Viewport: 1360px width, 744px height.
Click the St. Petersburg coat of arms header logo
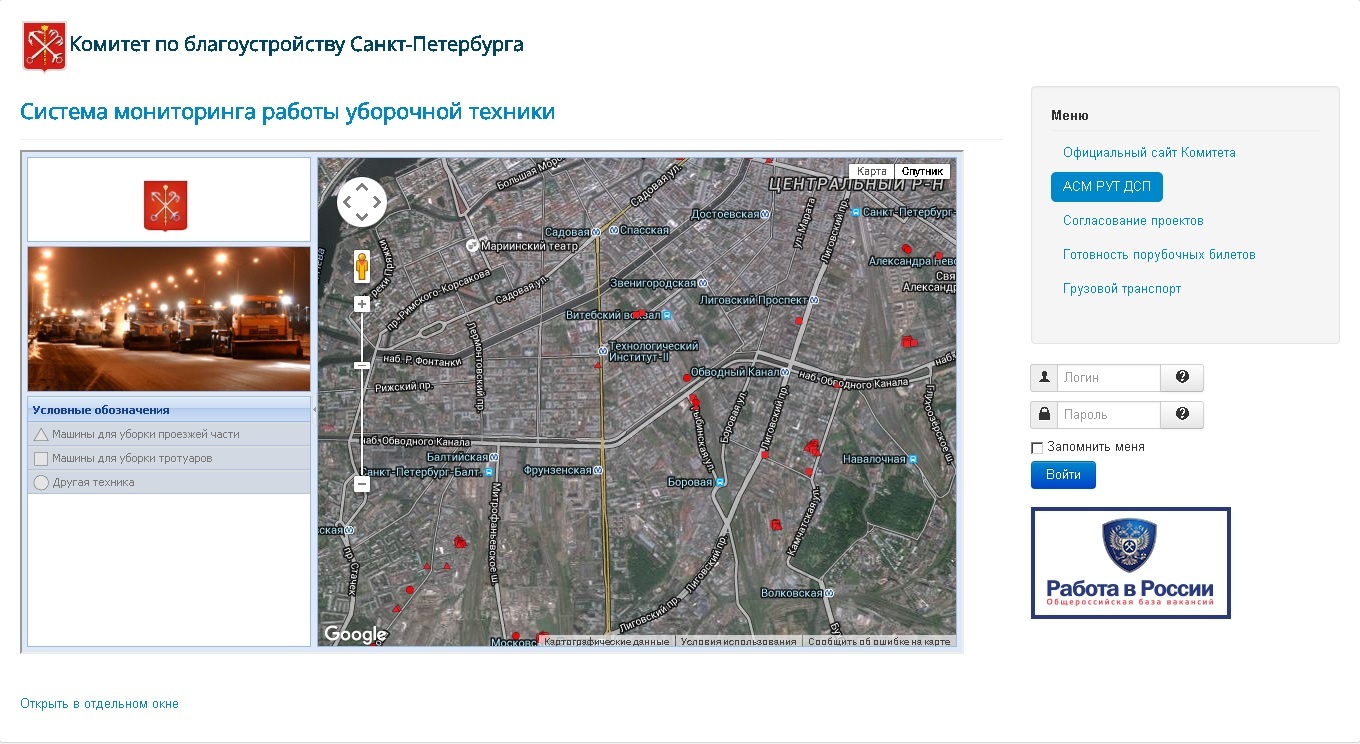tap(44, 46)
